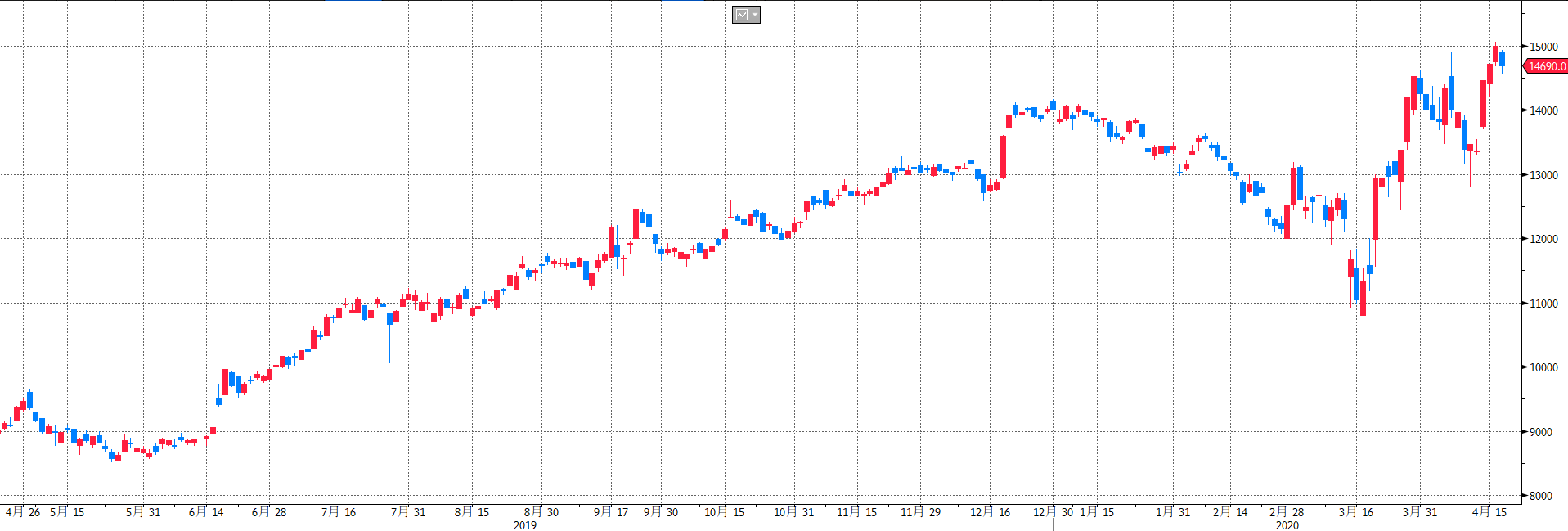Select the 12月 30 date label

point(1053,512)
